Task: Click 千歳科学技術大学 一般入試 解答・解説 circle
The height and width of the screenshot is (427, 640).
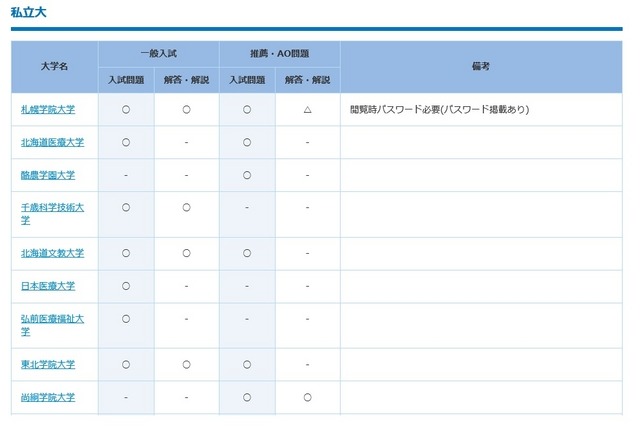Action: pos(187,207)
